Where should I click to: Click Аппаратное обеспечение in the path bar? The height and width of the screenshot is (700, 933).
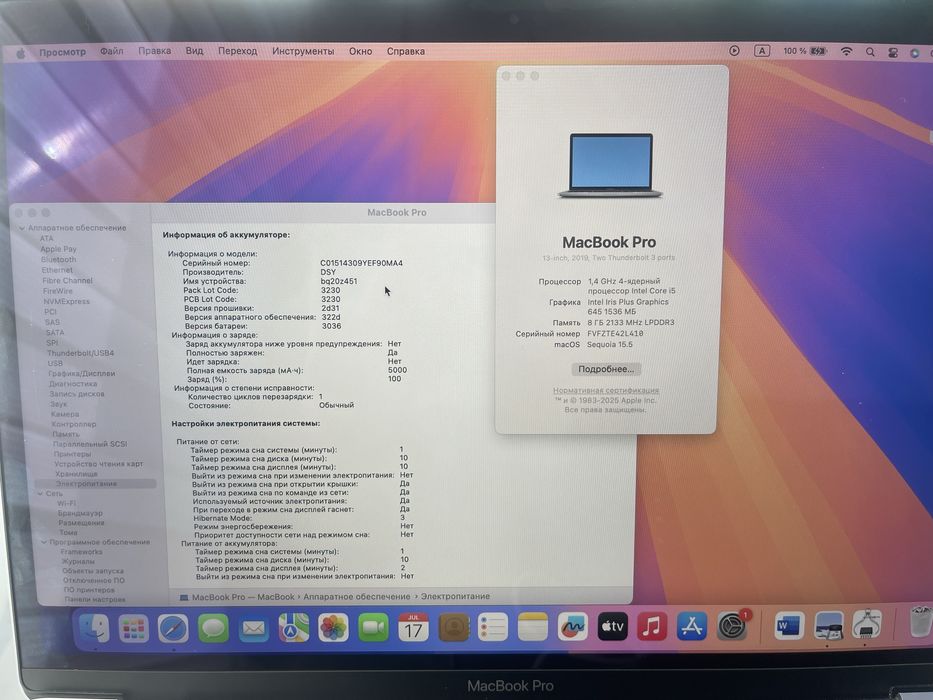pos(356,596)
